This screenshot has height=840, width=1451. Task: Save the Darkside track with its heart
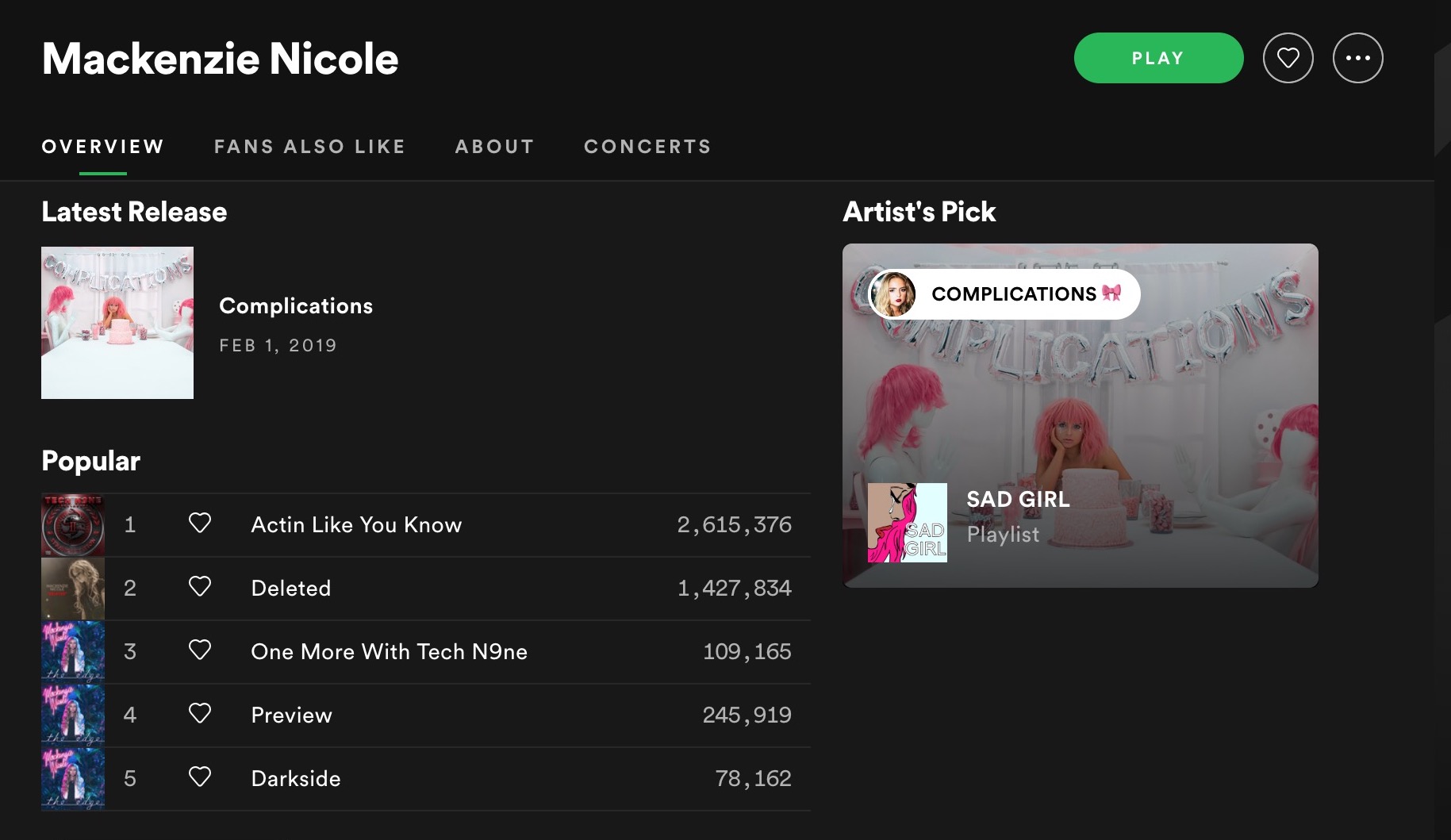[200, 777]
